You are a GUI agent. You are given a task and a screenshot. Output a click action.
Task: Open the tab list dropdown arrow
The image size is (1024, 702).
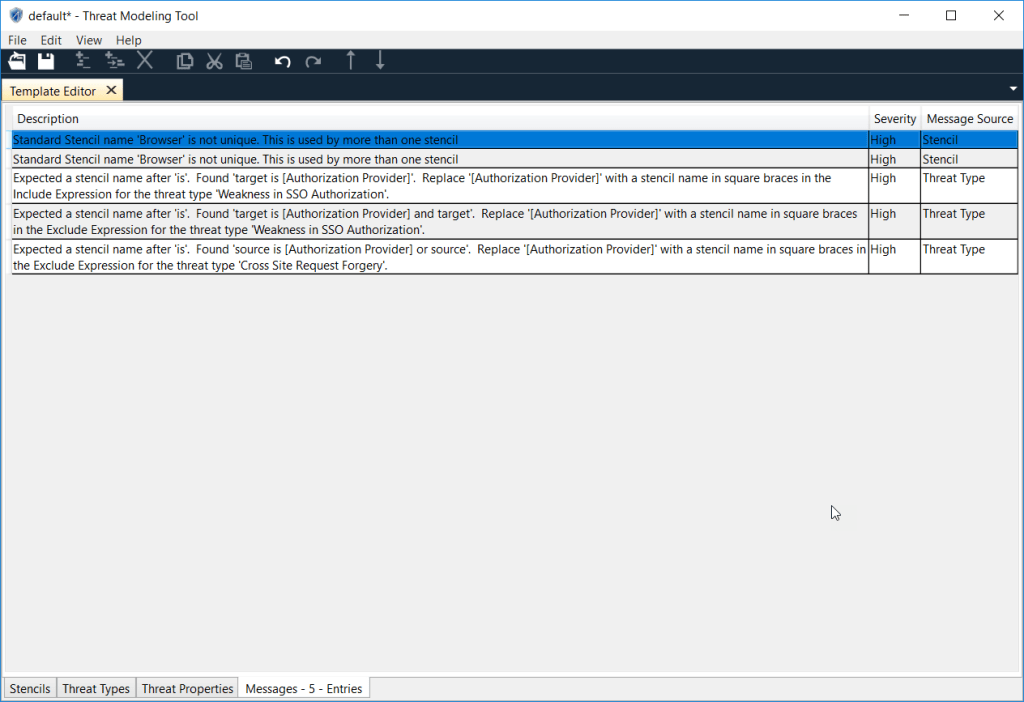[x=1012, y=88]
